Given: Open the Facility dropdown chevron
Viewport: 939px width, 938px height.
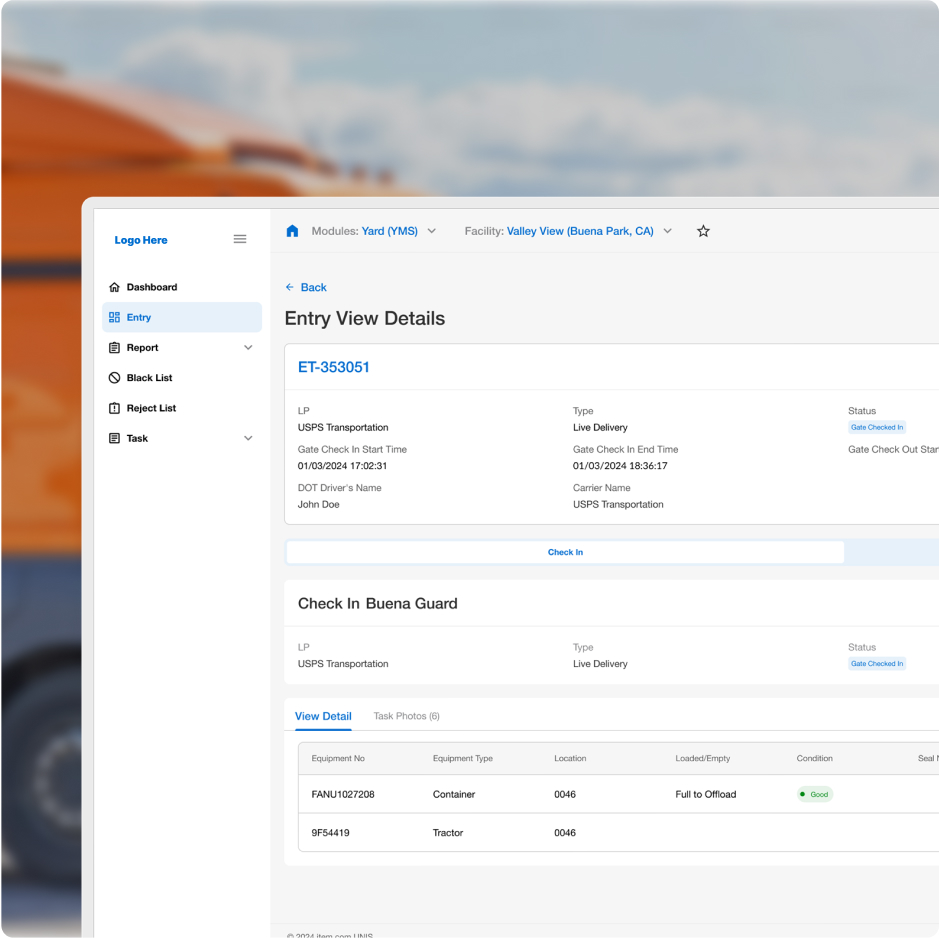Looking at the screenshot, I should coord(667,231).
